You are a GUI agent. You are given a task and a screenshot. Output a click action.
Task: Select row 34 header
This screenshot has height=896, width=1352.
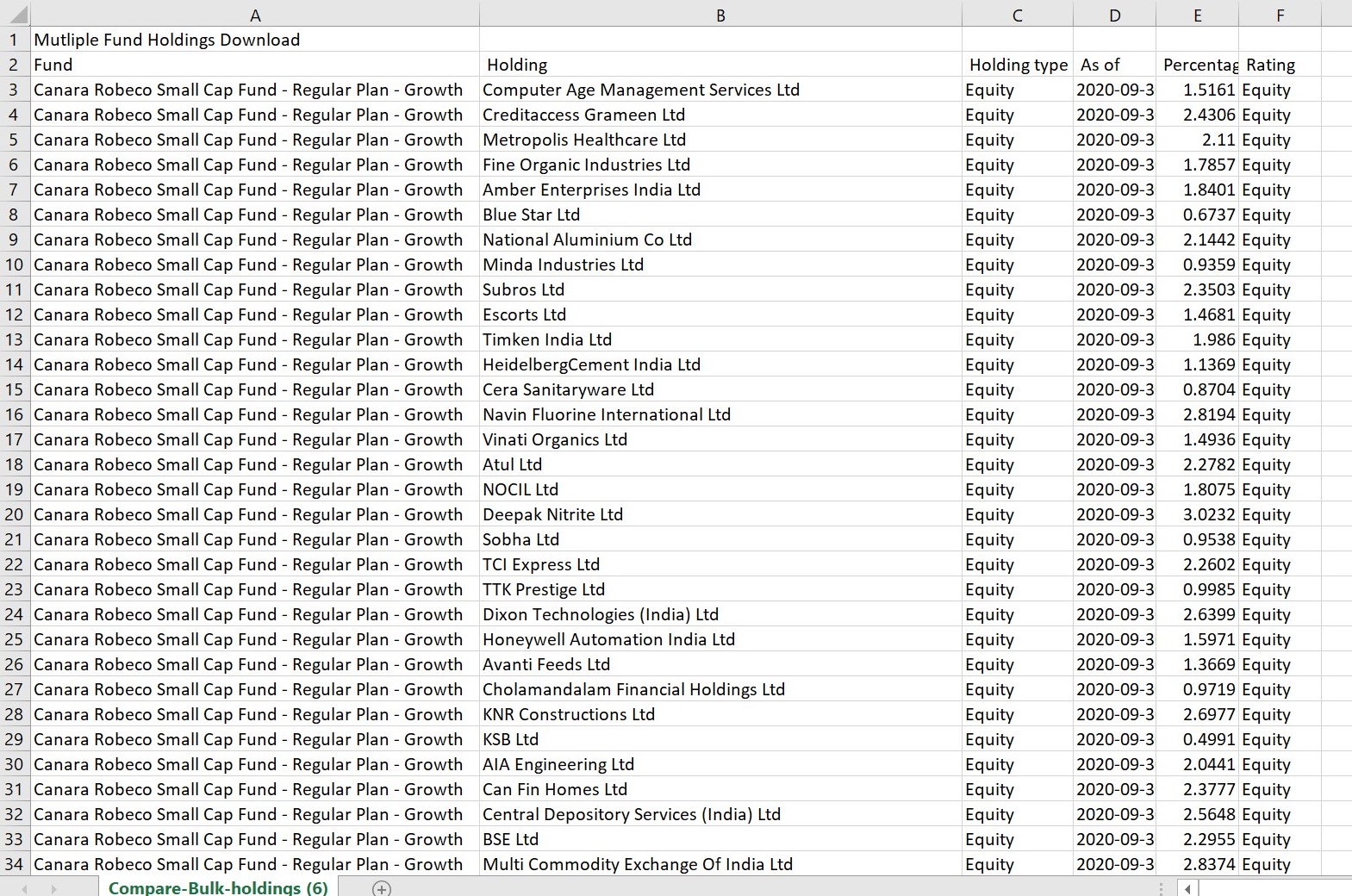click(15, 864)
